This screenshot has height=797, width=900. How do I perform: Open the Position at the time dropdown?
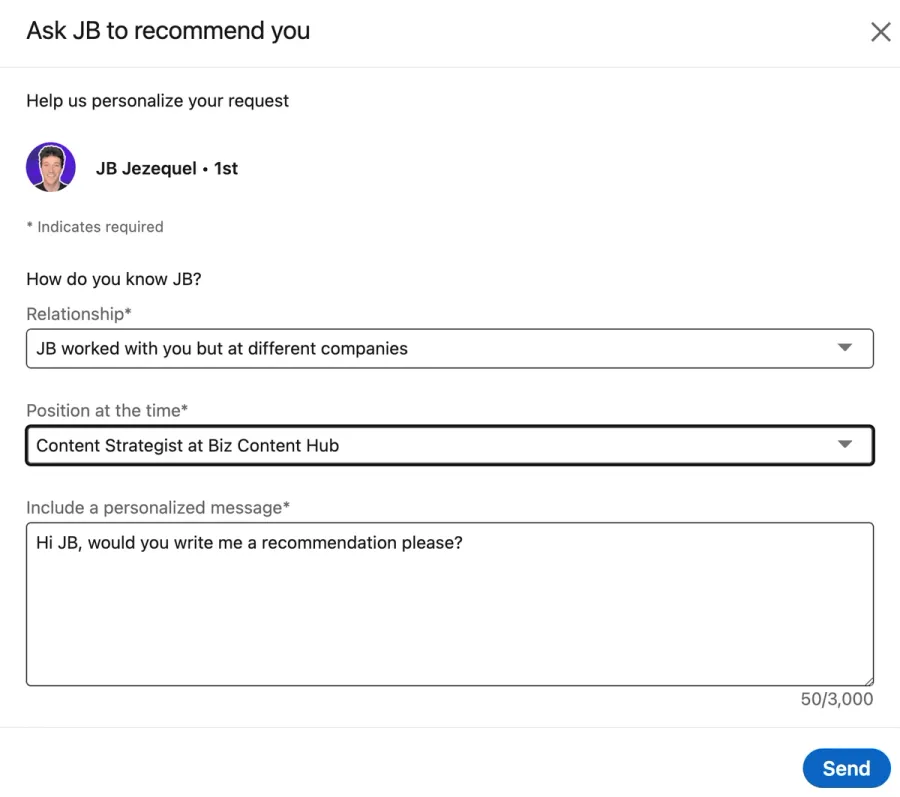click(x=449, y=444)
